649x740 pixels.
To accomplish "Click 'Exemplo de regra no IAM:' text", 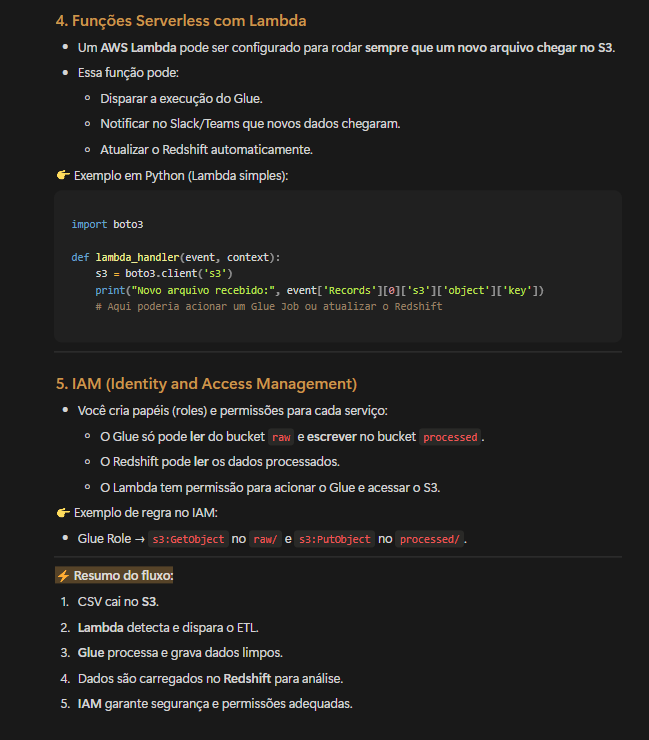I will tap(145, 513).
